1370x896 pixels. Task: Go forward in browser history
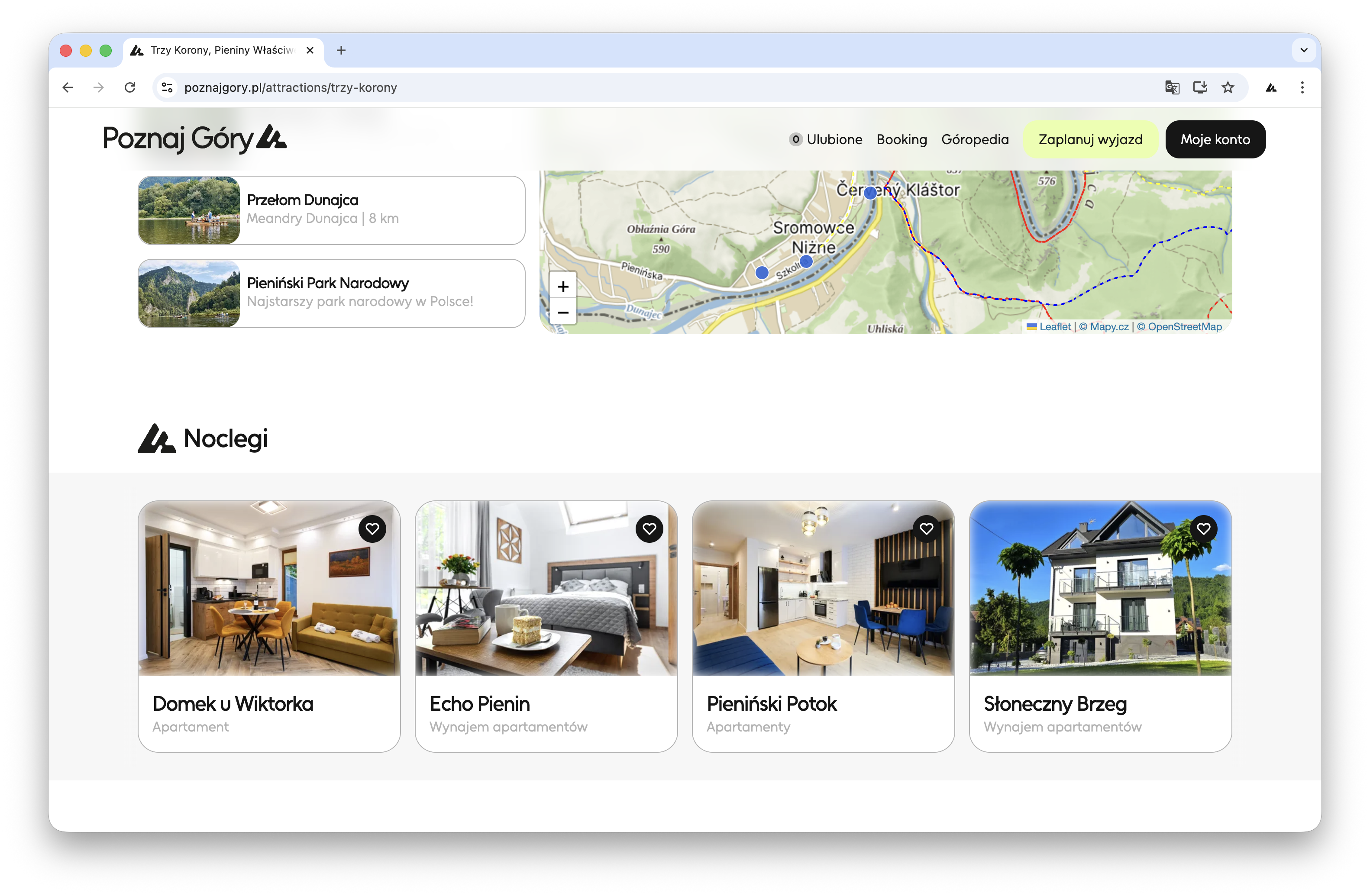pos(99,87)
